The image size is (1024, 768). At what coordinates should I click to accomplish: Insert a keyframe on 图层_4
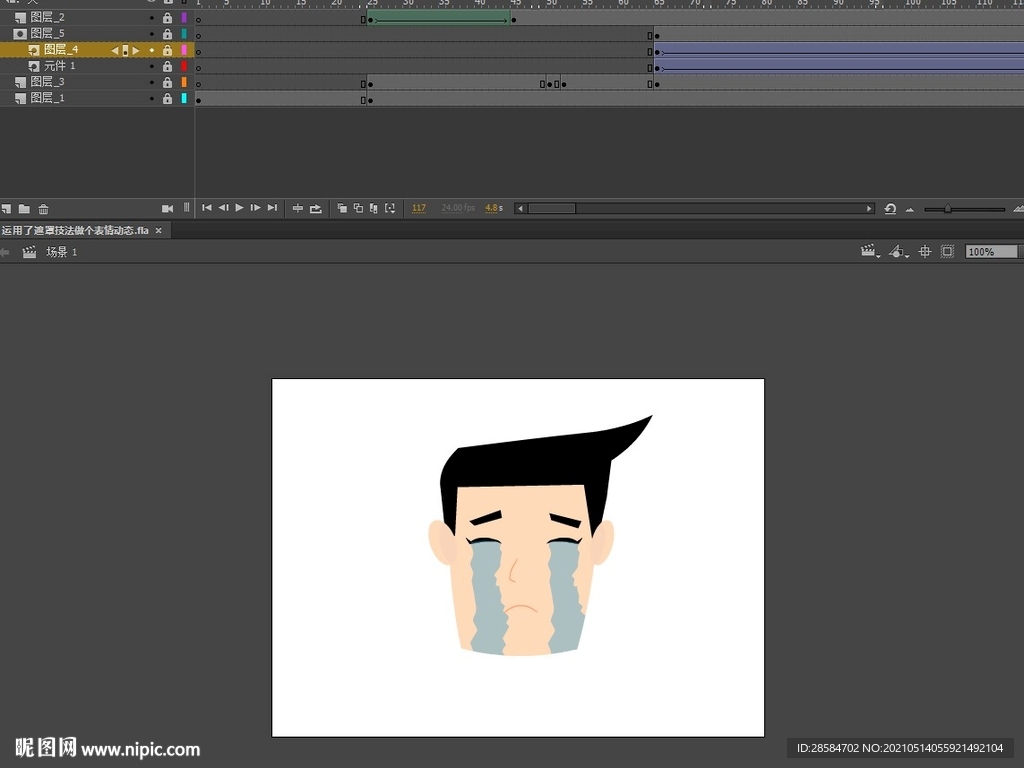(125, 50)
